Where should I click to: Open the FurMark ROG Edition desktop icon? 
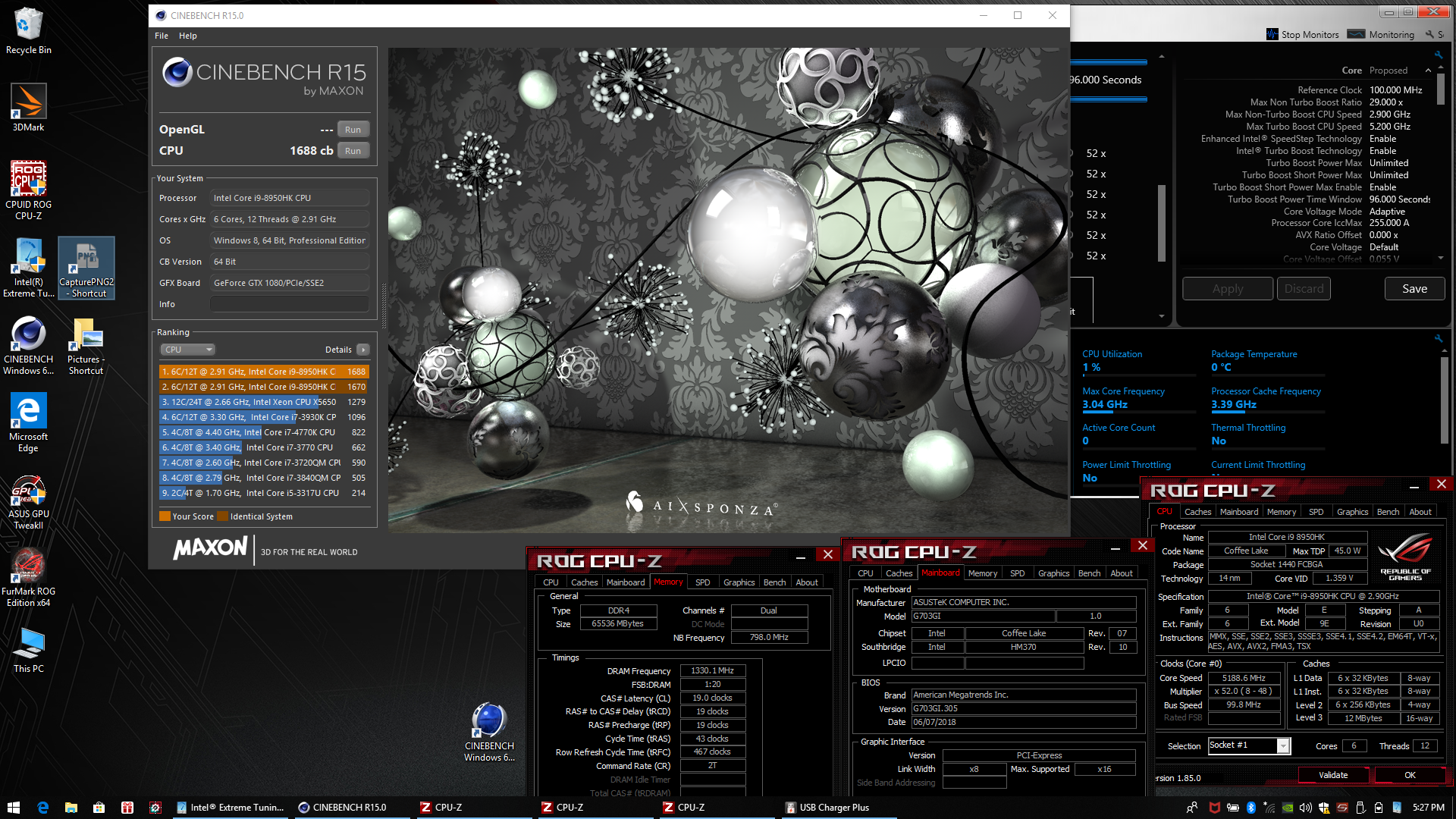(28, 578)
